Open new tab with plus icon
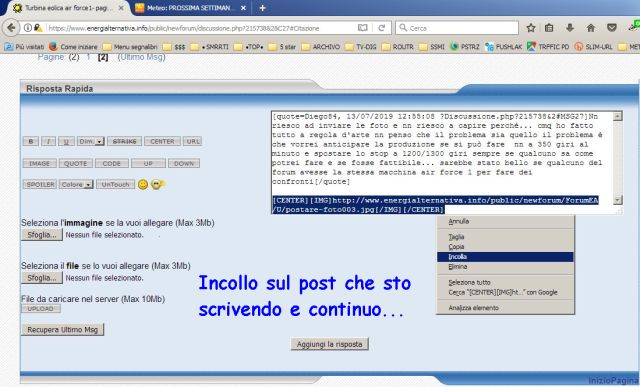 coord(262,8)
